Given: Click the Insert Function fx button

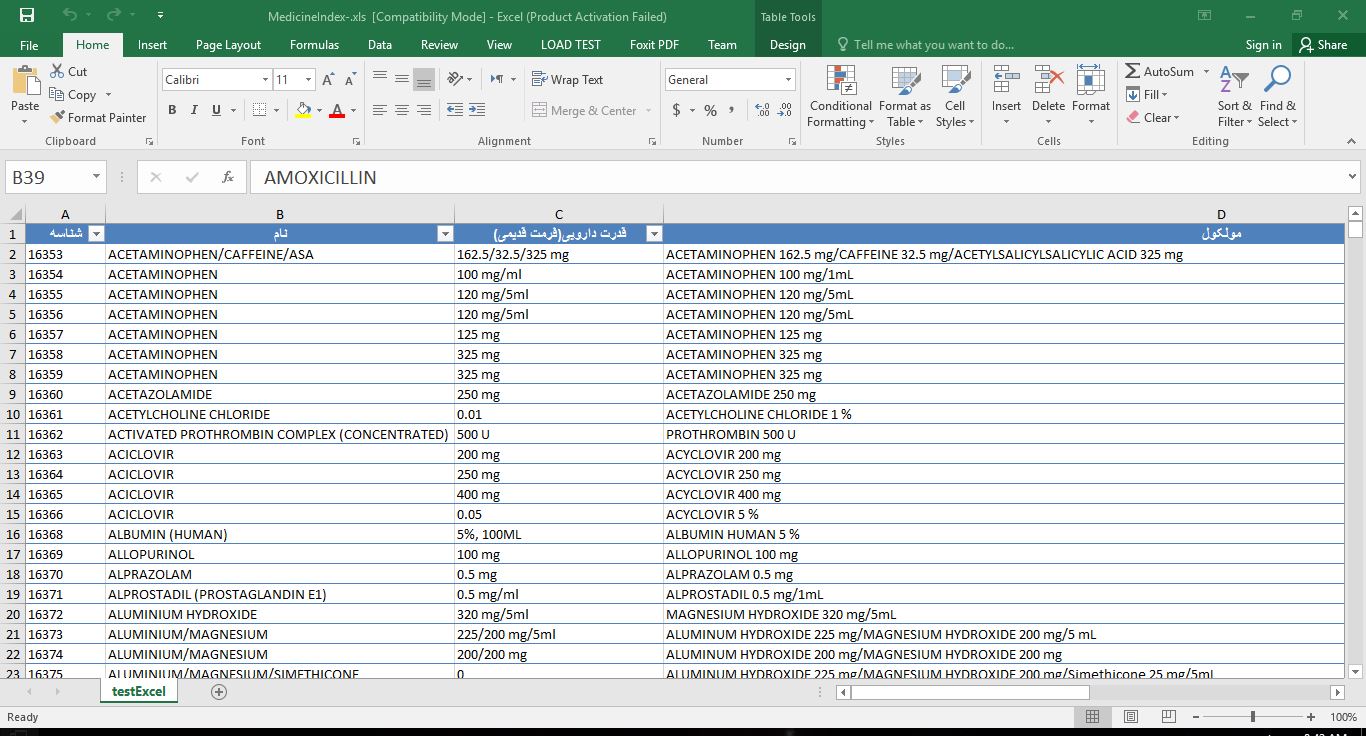Looking at the screenshot, I should click(228, 177).
